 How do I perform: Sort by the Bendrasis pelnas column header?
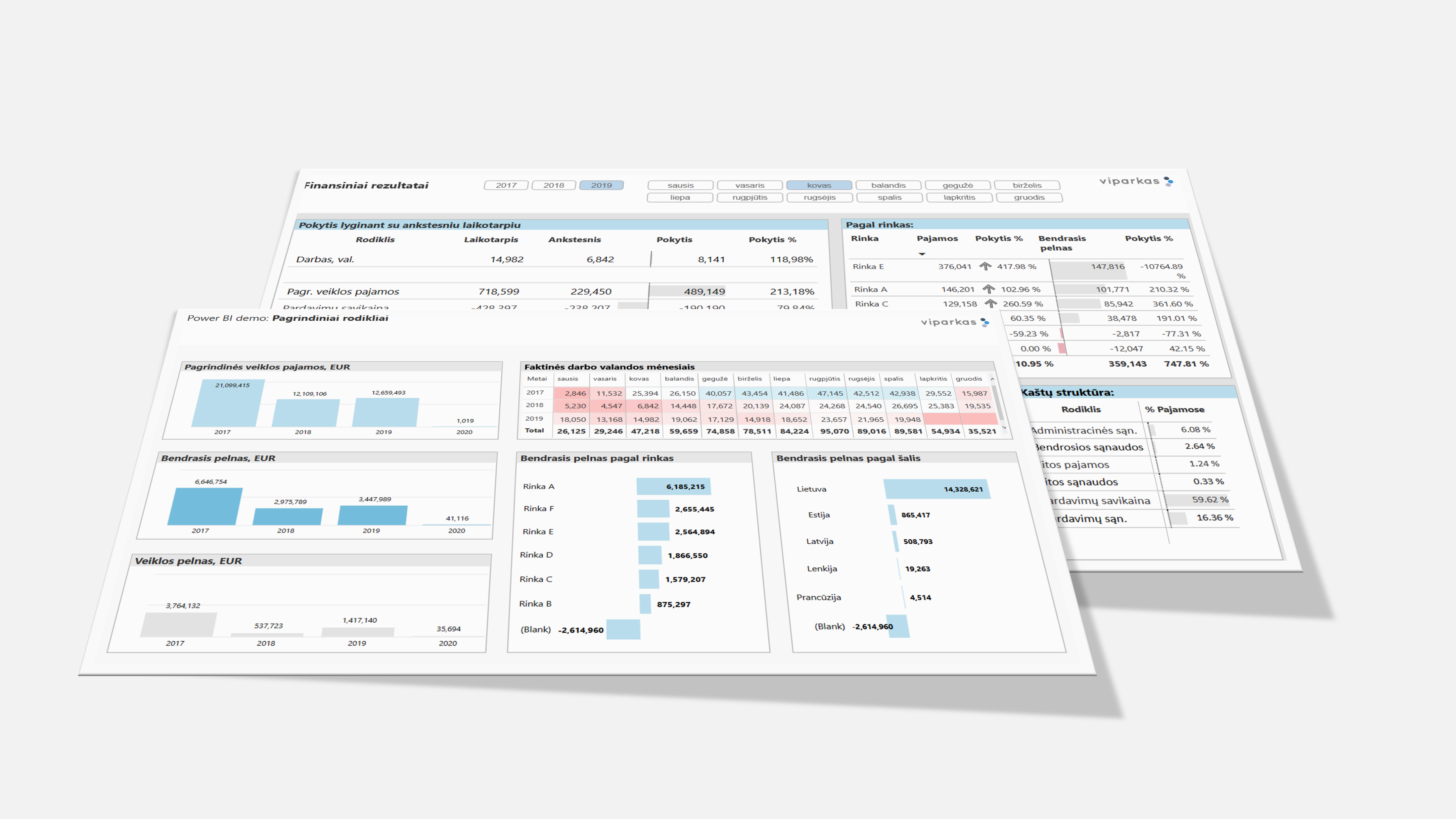[x=1061, y=243]
